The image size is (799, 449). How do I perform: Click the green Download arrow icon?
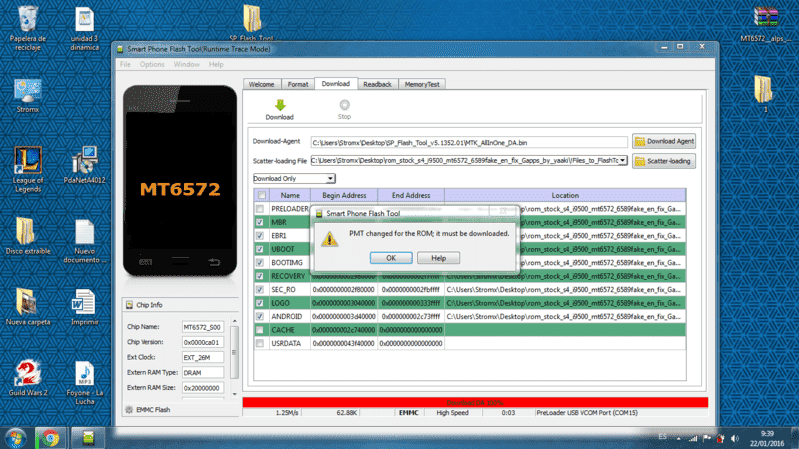[x=280, y=105]
